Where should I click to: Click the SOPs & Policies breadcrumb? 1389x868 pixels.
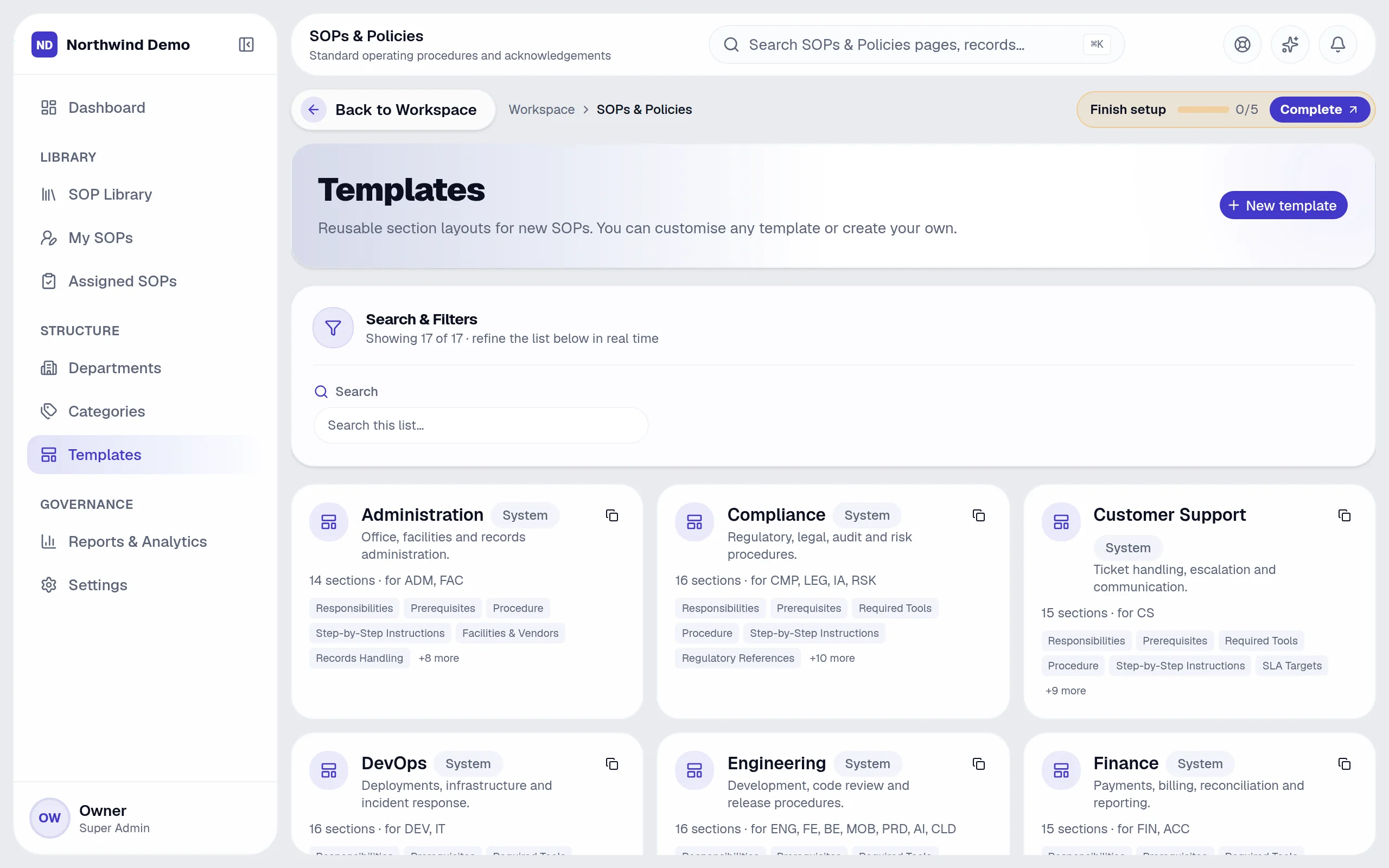point(644,110)
